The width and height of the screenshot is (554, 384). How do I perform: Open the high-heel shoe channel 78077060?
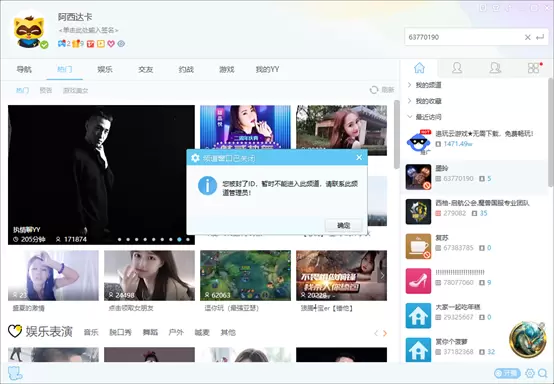click(x=473, y=280)
